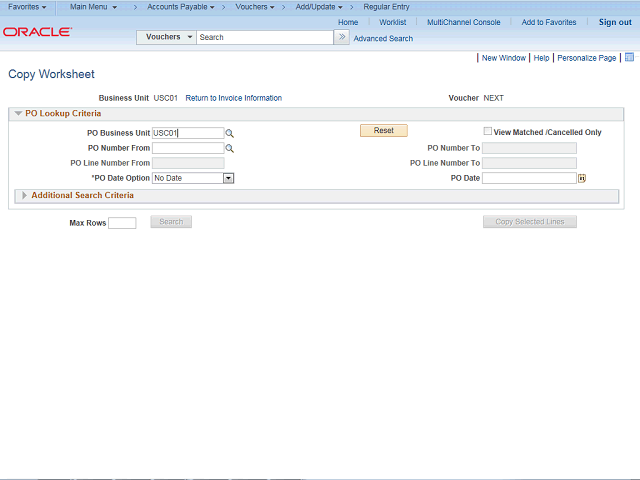Click the Oracle logo
640x480 pixels.
(38, 32)
